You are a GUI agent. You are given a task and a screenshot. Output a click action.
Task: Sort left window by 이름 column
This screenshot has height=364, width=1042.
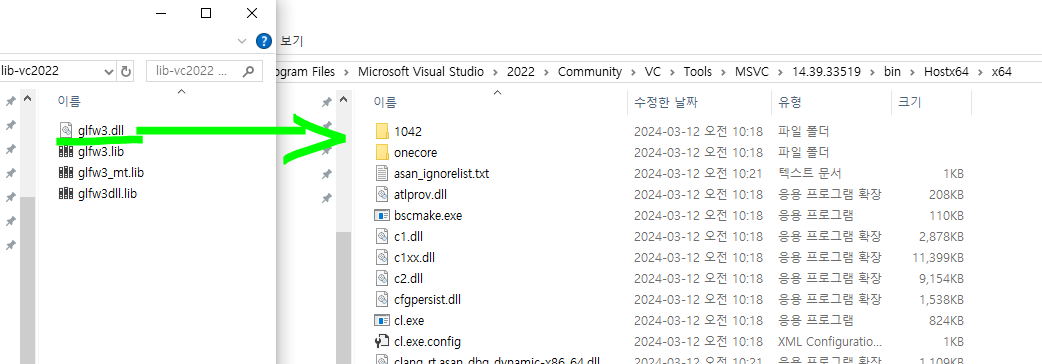tap(69, 102)
